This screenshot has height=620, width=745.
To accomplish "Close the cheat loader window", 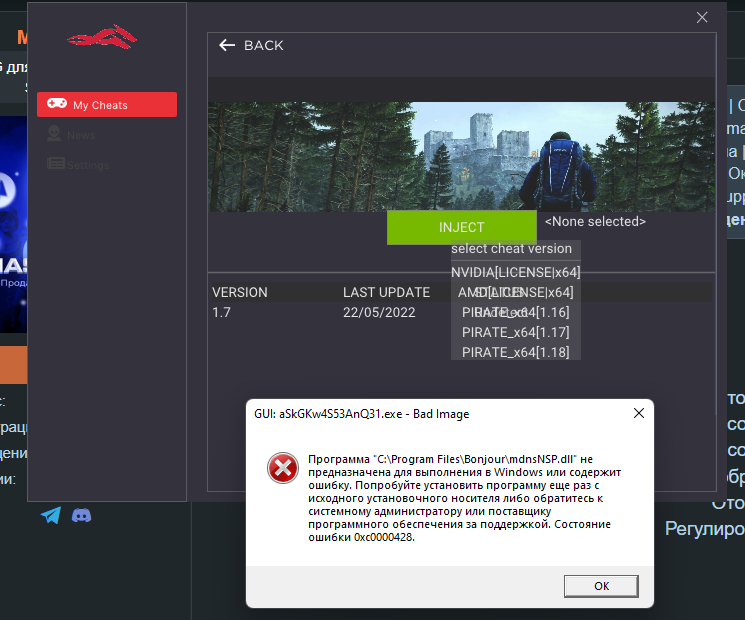I will (x=702, y=18).
